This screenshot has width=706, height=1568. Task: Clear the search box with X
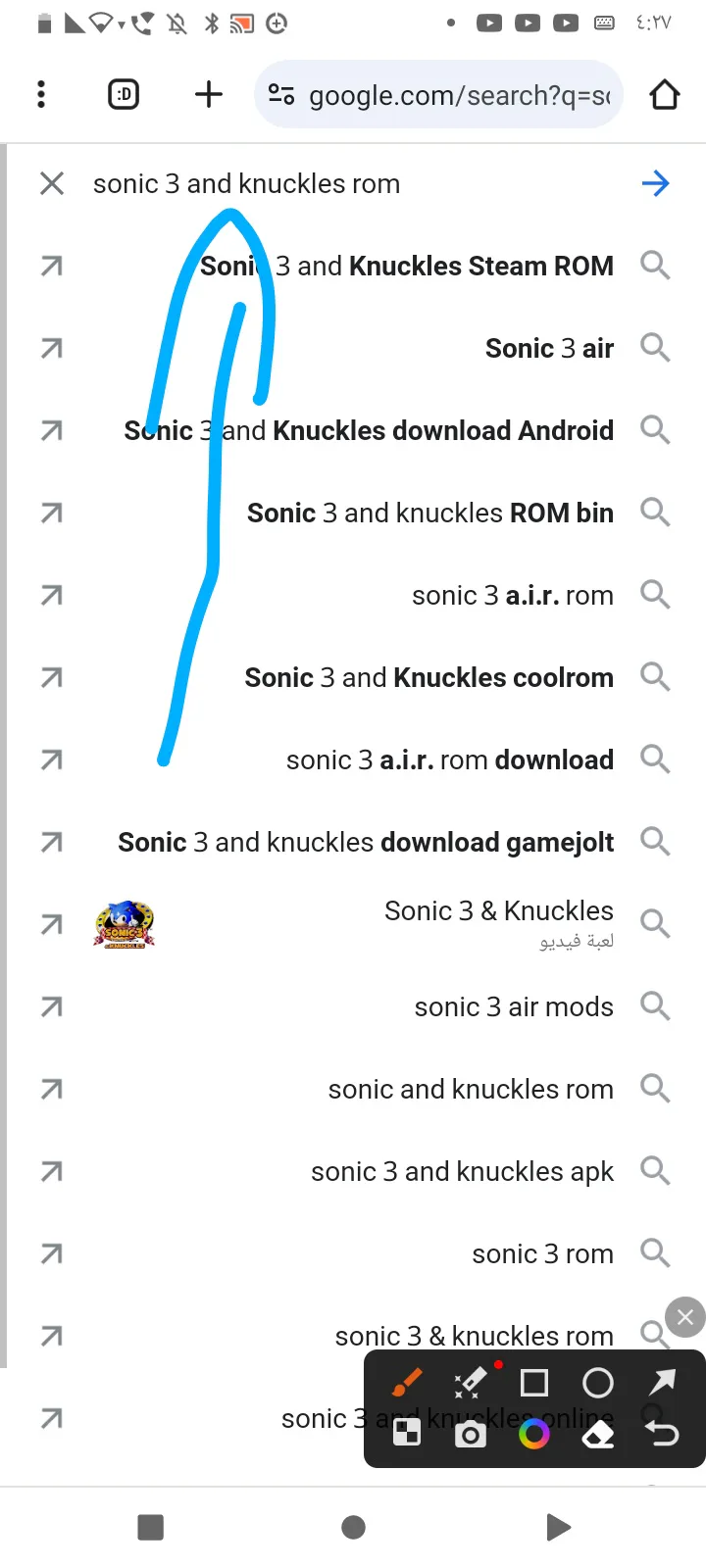tap(52, 183)
